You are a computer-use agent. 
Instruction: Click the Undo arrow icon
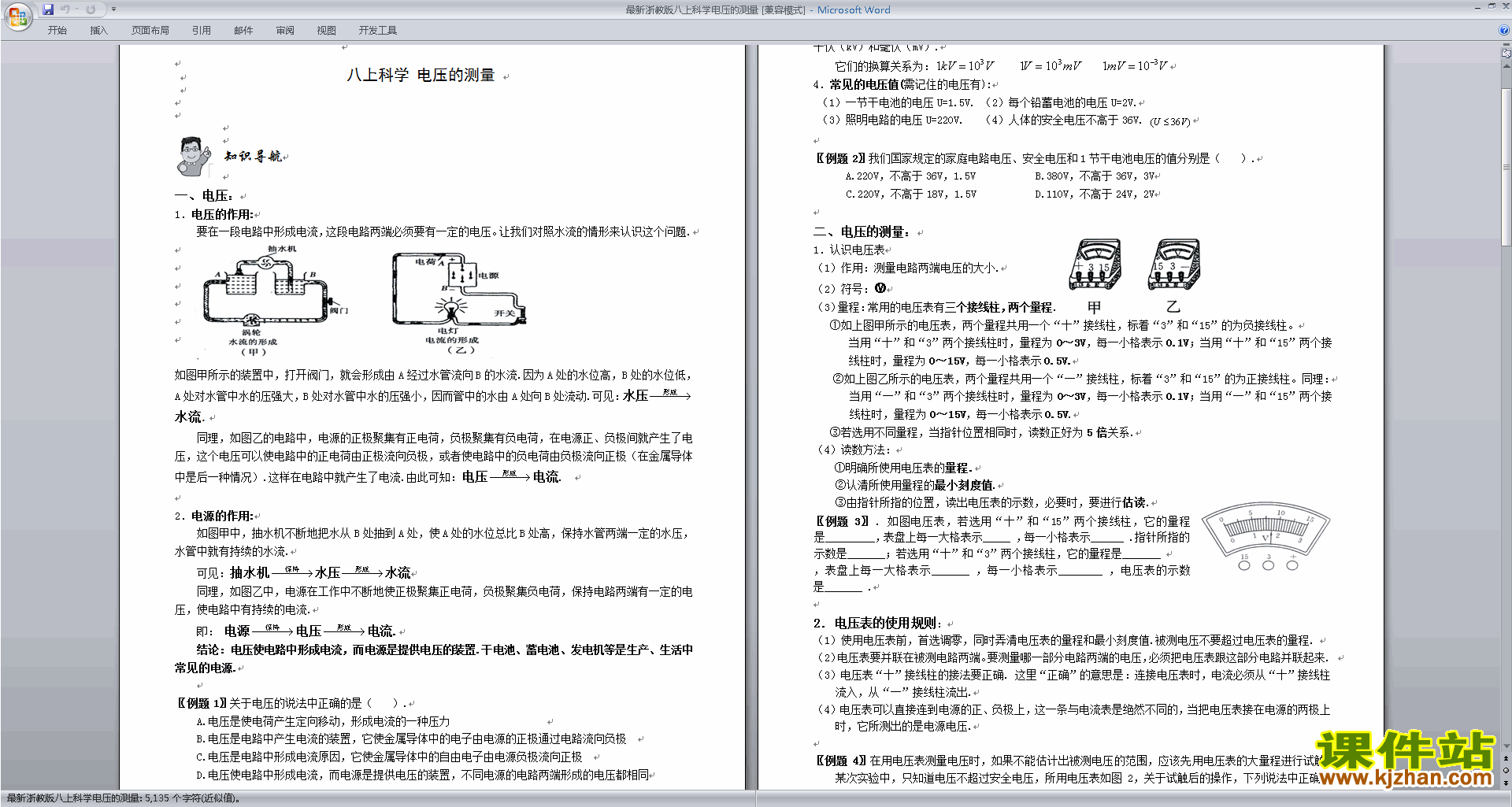[65, 9]
